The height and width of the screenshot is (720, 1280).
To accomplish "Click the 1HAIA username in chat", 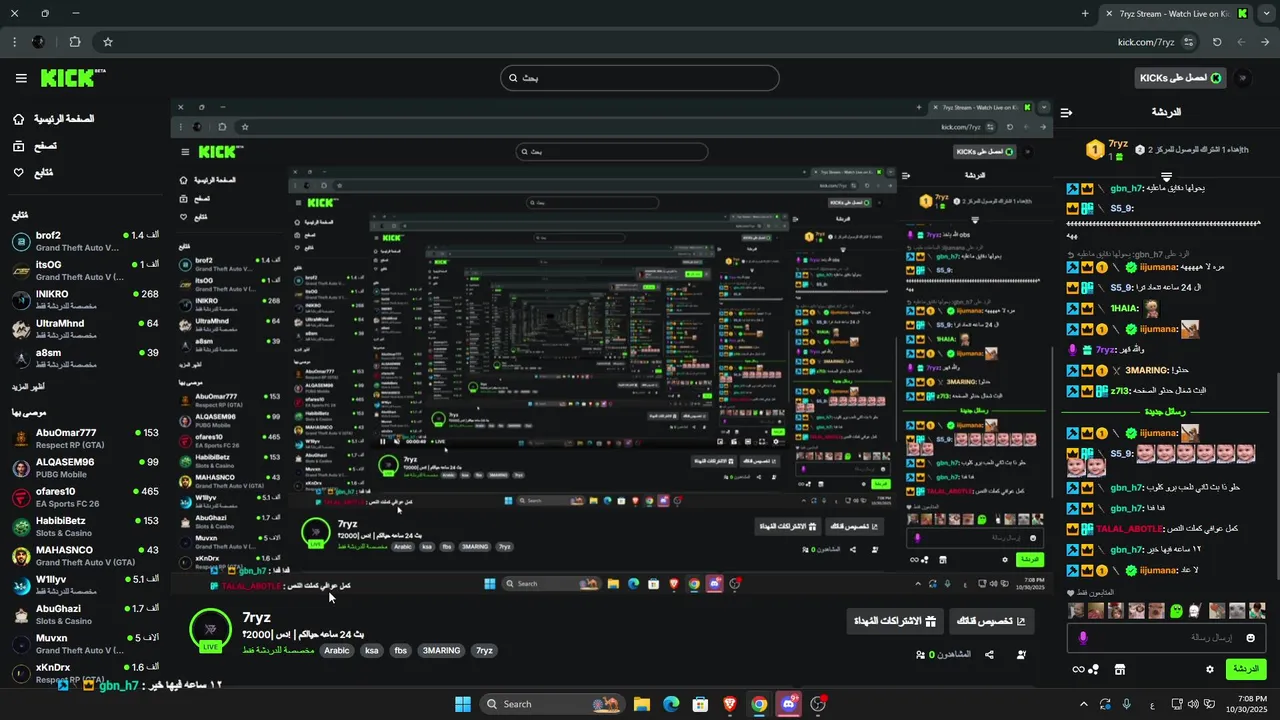I will [1126, 308].
